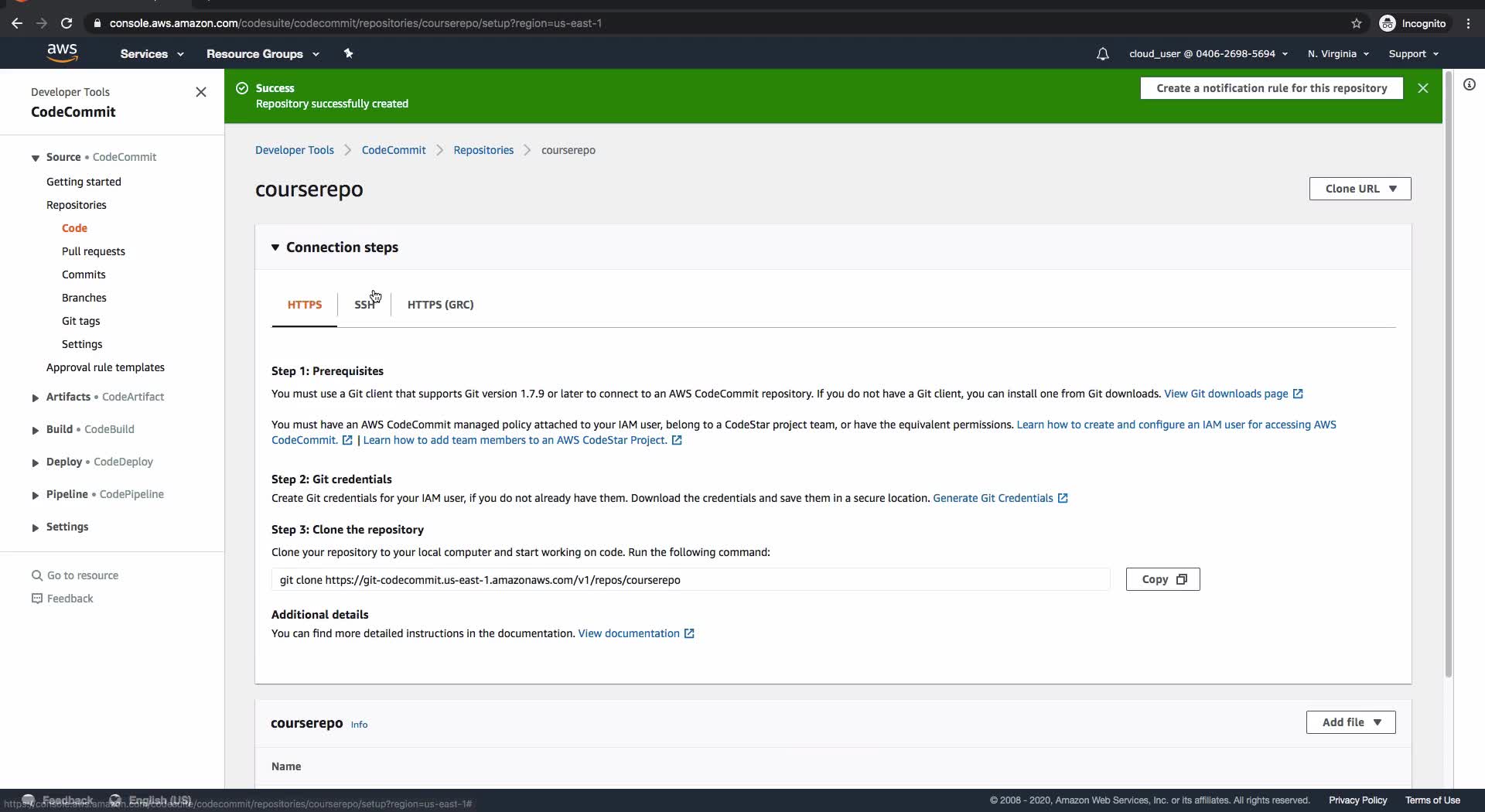
Task: Create a notification rule for this repository
Action: [x=1271, y=88]
